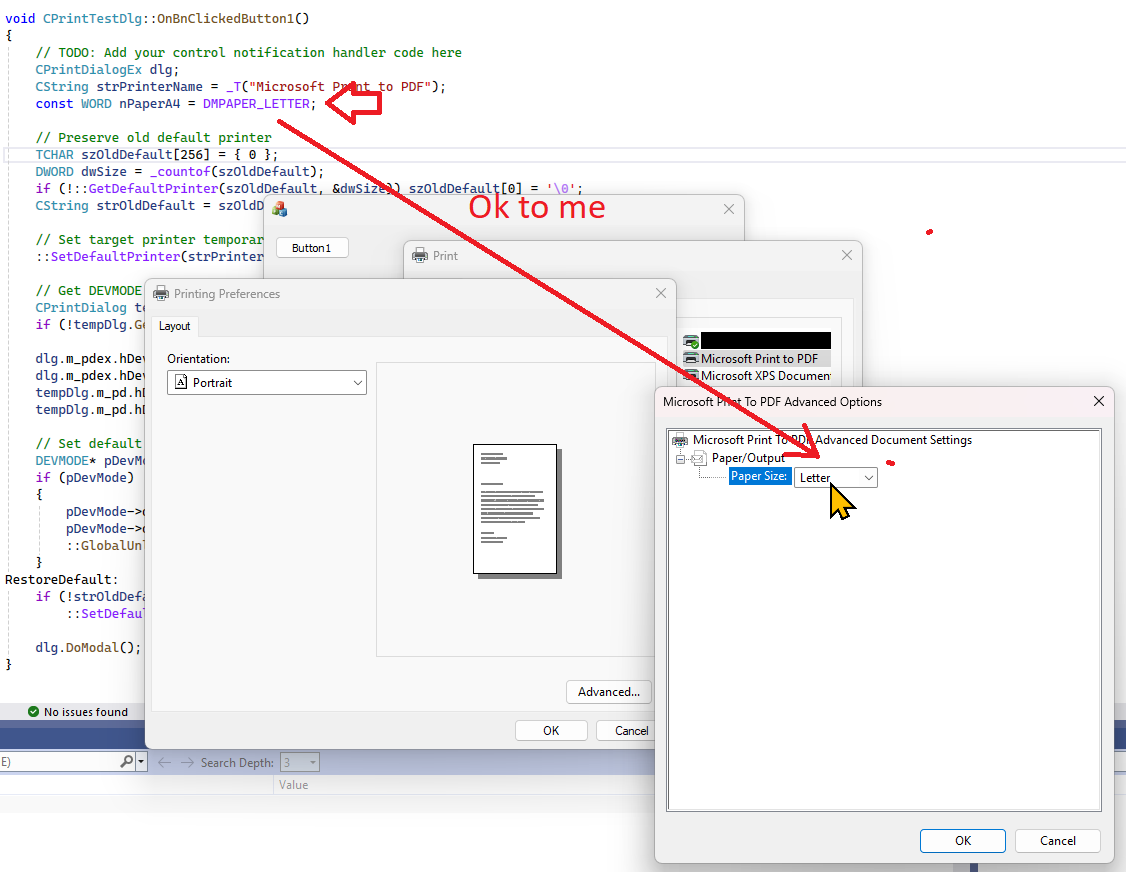Open the Orientation dropdown set to Portrait
The image size is (1126, 872).
tap(266, 383)
